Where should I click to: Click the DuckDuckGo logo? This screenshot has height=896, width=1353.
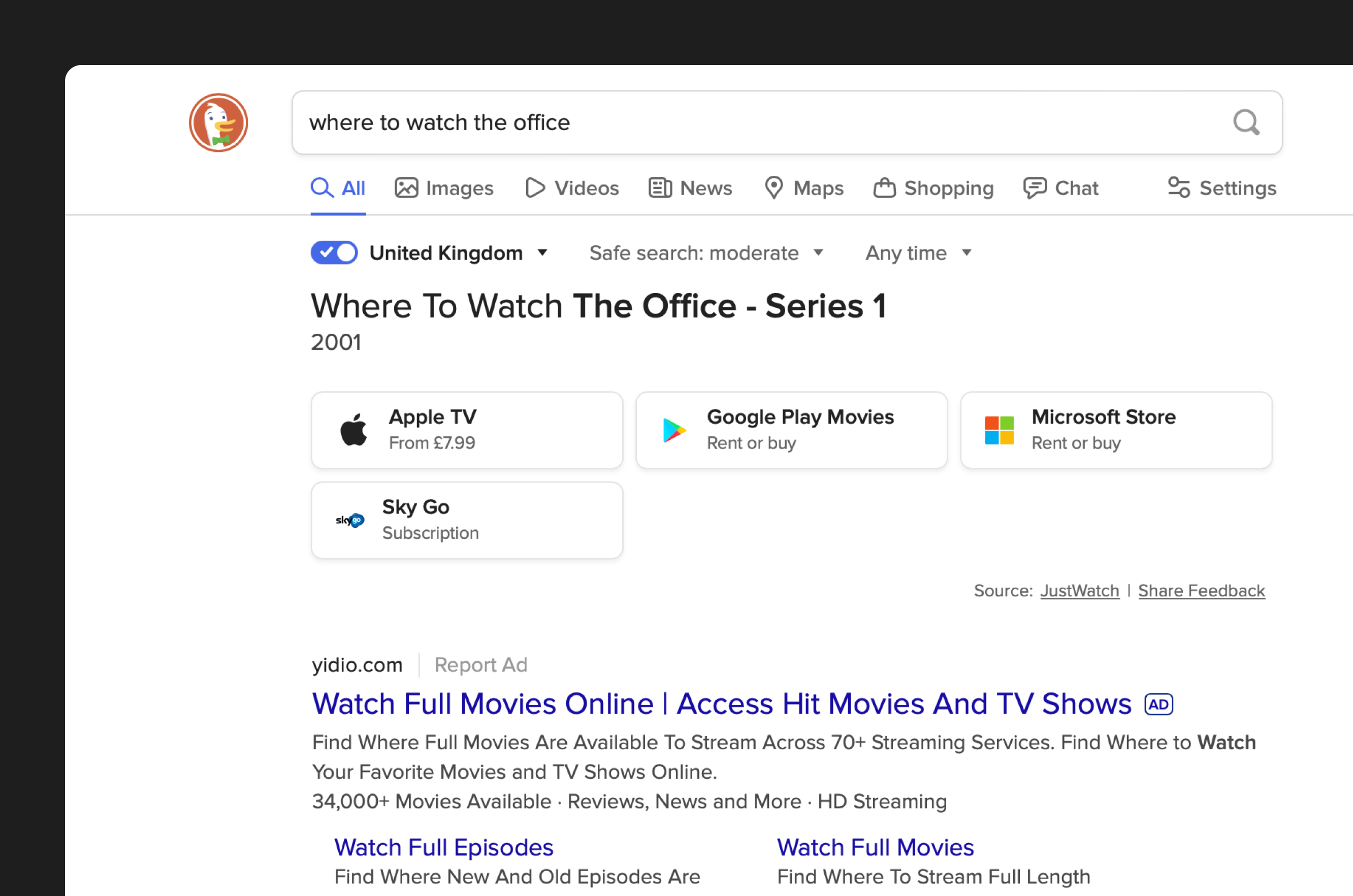[218, 122]
